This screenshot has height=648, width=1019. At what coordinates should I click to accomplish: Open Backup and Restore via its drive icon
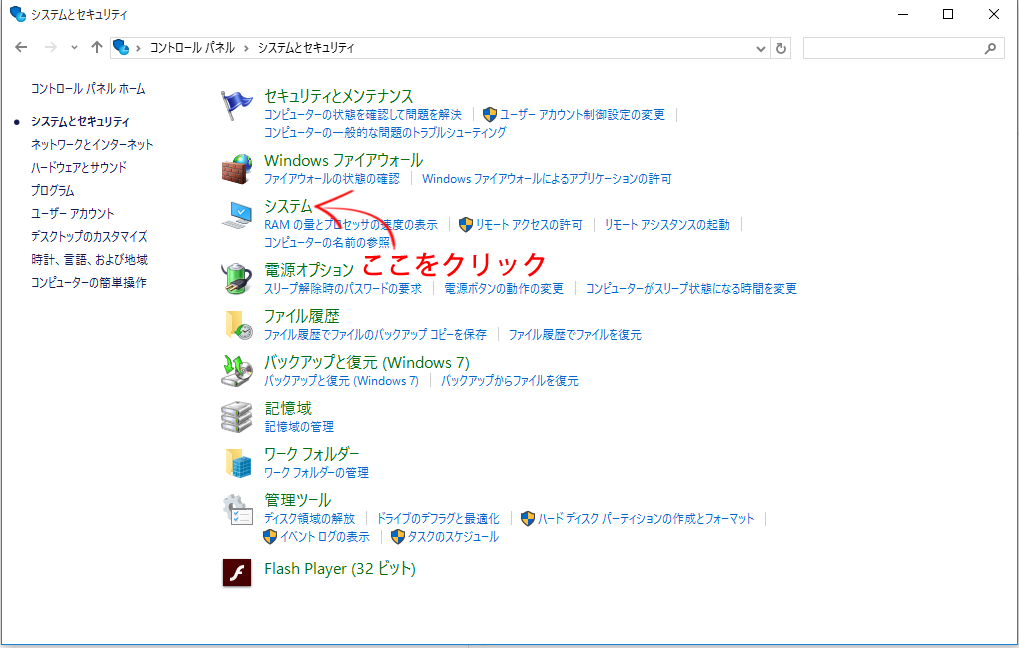click(236, 371)
